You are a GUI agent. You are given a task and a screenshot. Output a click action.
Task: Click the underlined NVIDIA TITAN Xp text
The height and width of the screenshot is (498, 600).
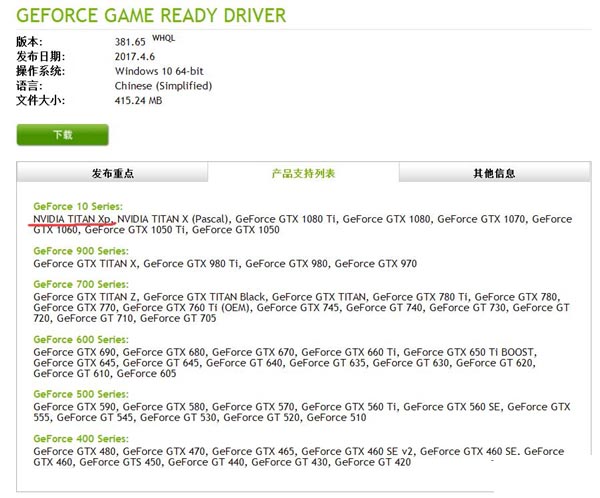(73, 218)
